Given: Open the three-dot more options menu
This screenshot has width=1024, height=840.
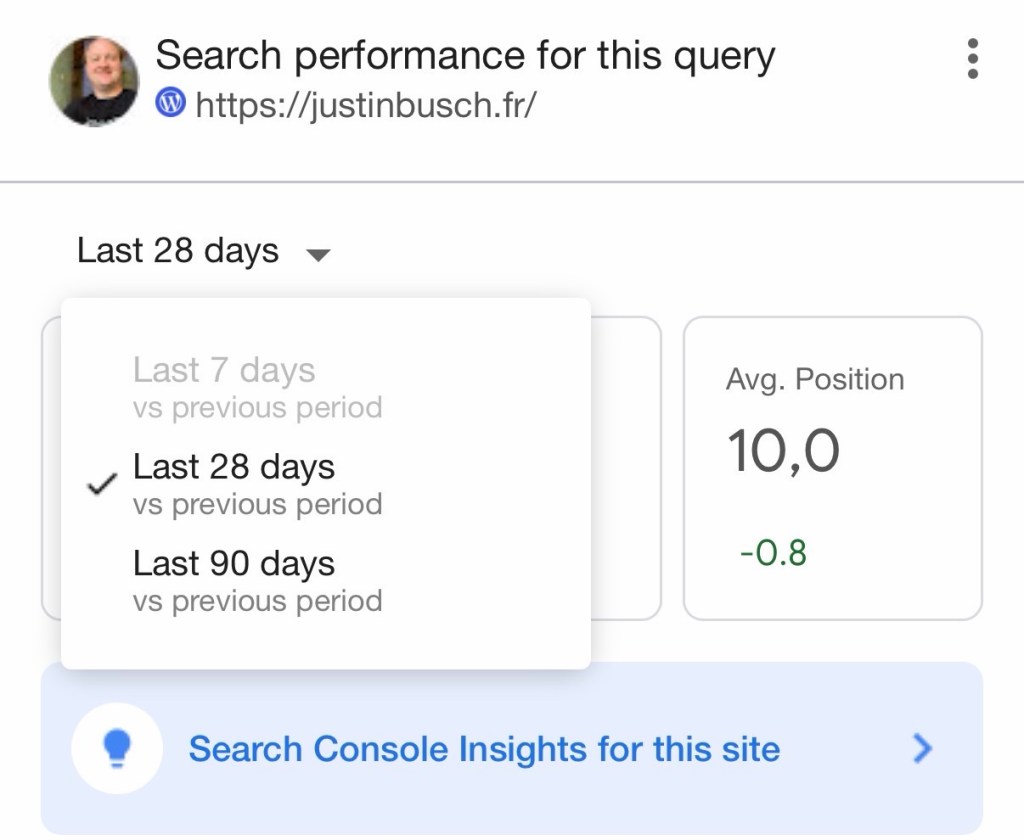Looking at the screenshot, I should 972,59.
